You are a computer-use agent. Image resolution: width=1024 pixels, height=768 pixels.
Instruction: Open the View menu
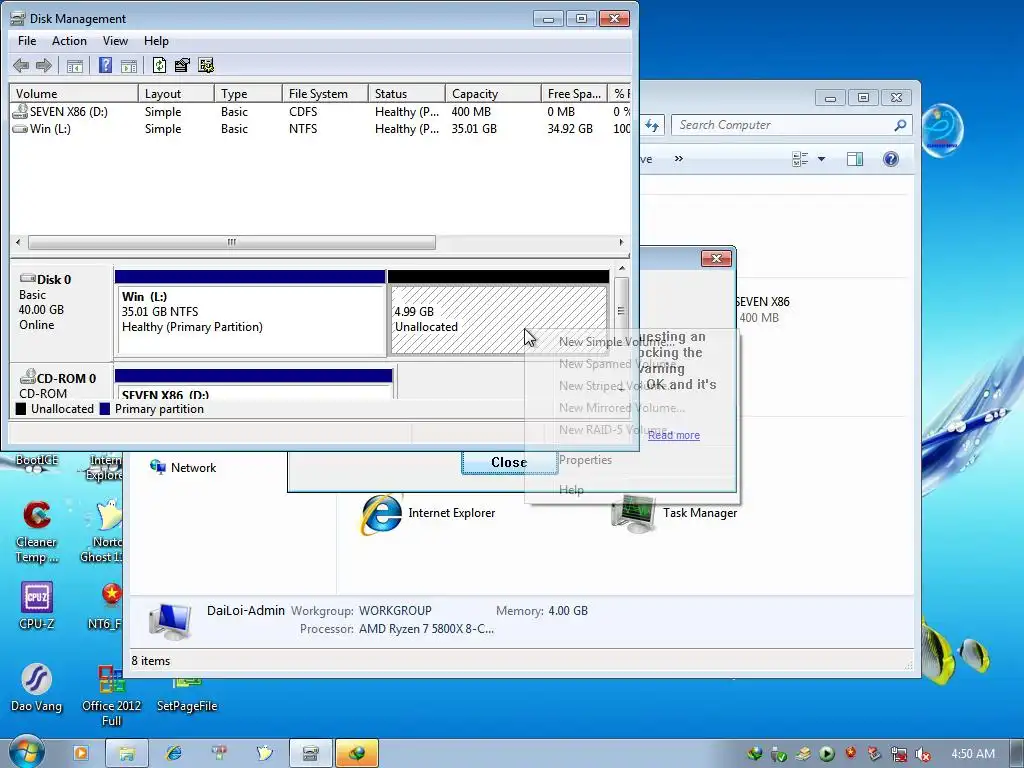(115, 40)
